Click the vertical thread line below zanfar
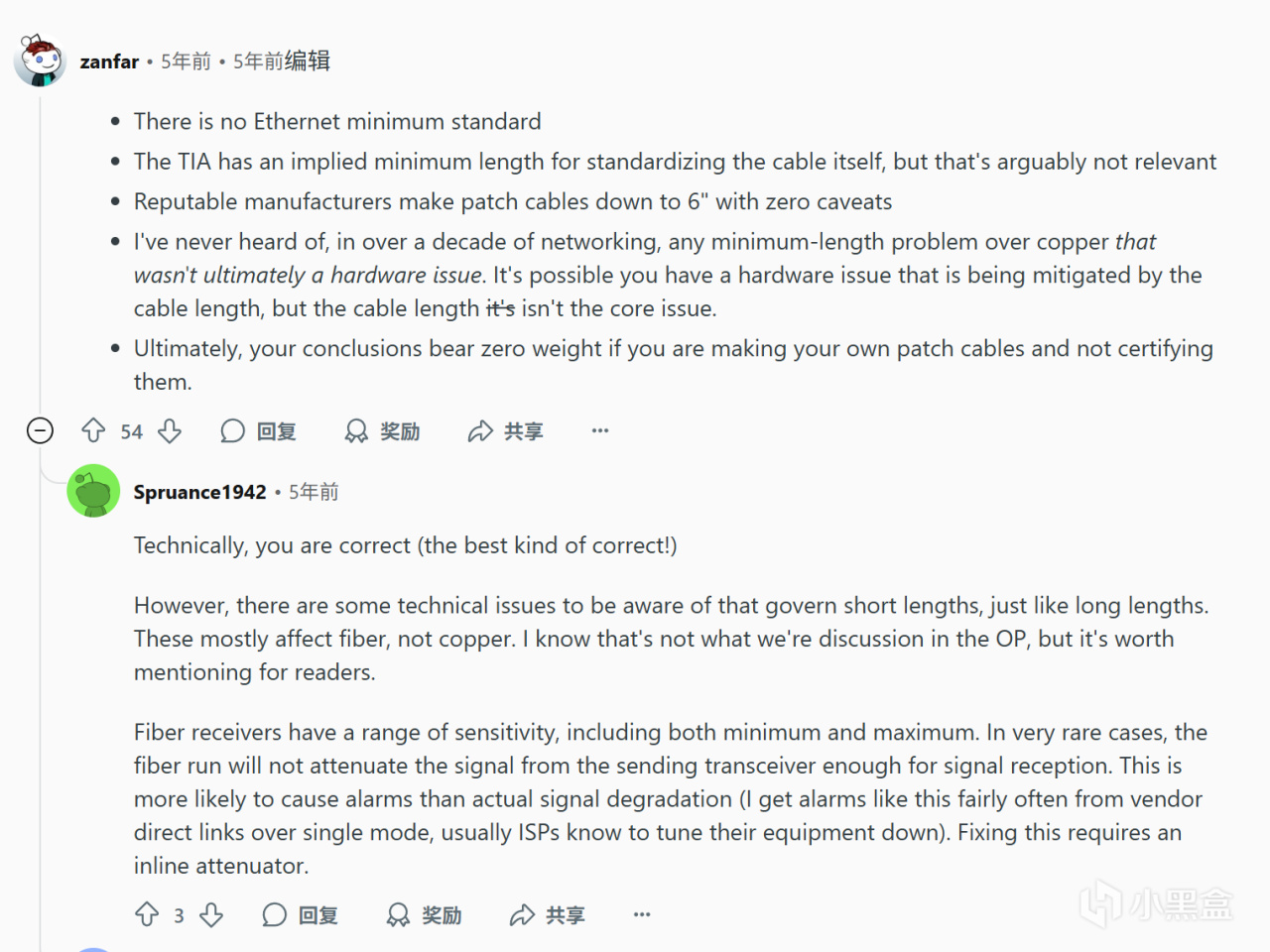This screenshot has height=952, width=1270. click(x=40, y=248)
